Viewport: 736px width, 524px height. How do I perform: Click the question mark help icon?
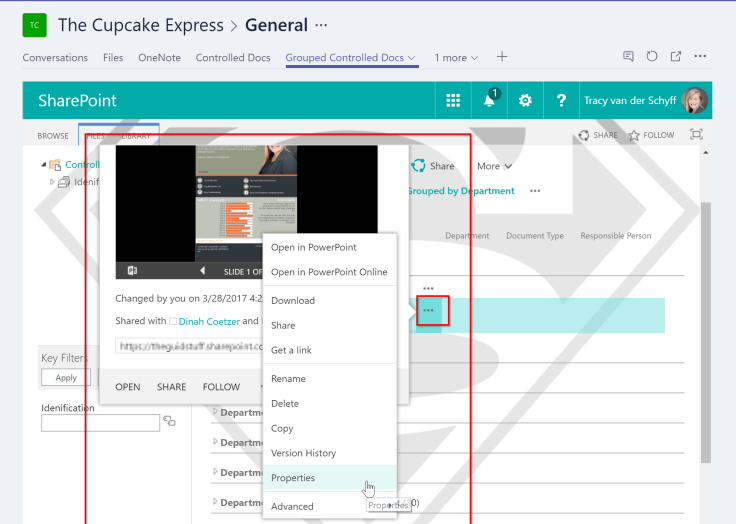[x=561, y=101]
